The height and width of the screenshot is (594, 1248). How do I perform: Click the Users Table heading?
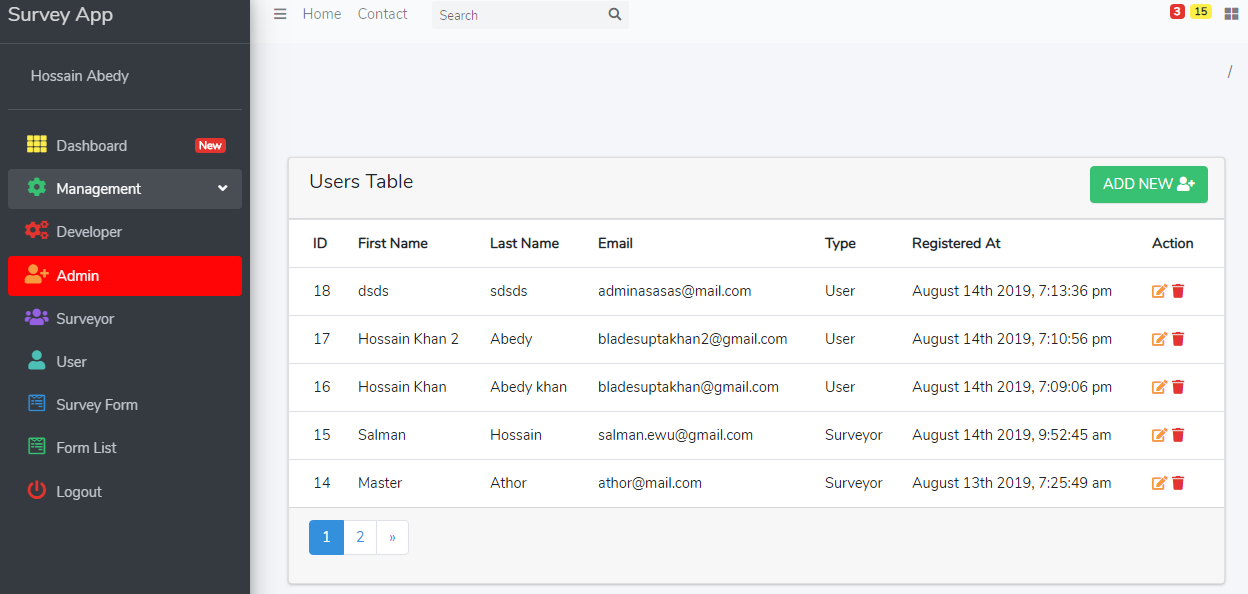point(361,182)
